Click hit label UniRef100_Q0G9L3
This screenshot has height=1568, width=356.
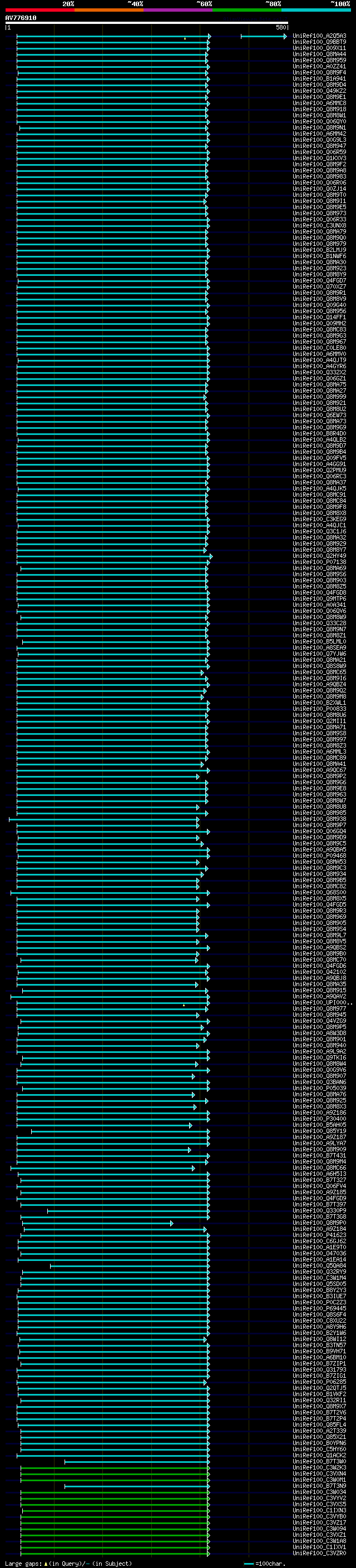pos(319,140)
